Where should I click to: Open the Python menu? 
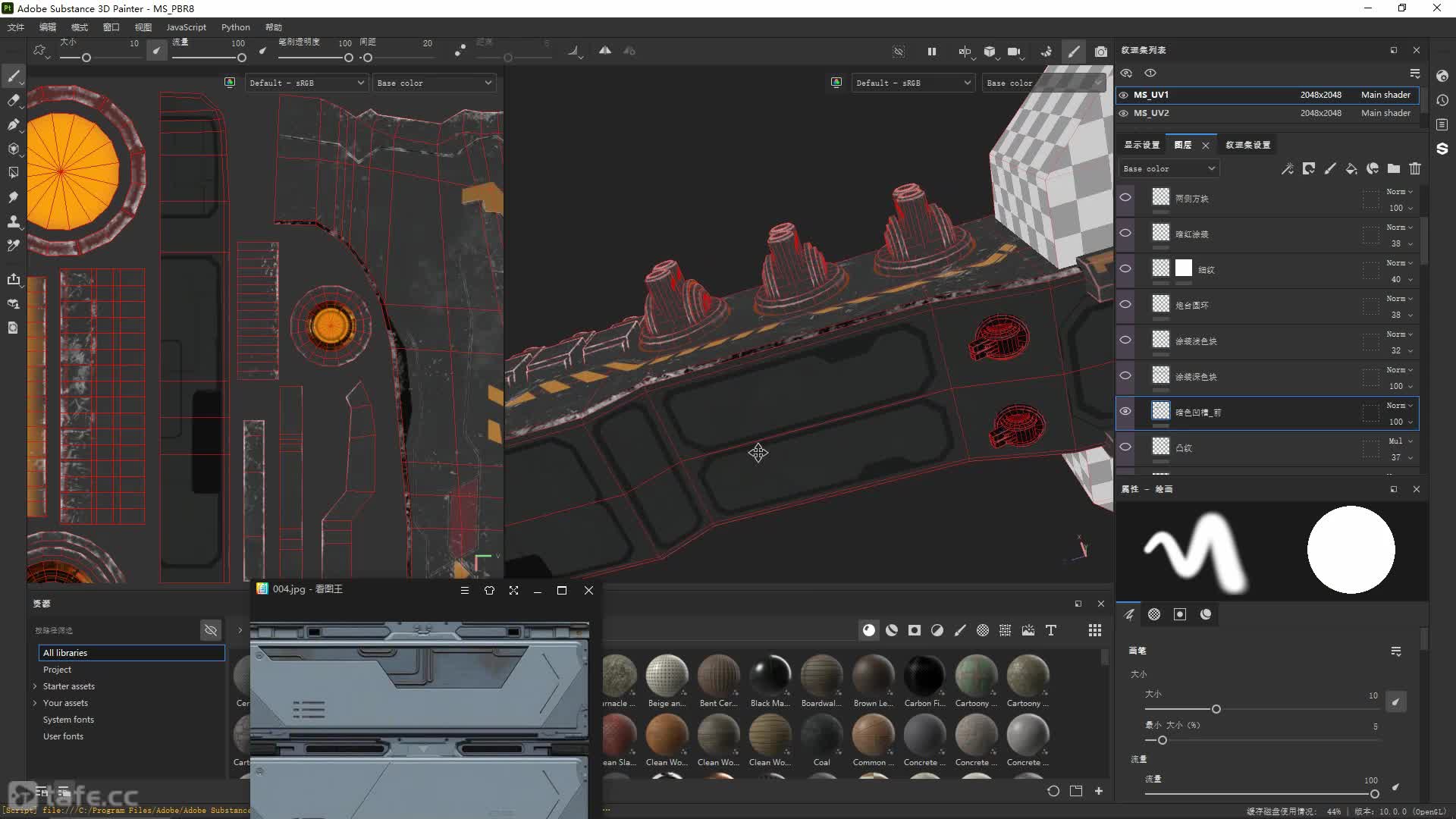point(236,27)
